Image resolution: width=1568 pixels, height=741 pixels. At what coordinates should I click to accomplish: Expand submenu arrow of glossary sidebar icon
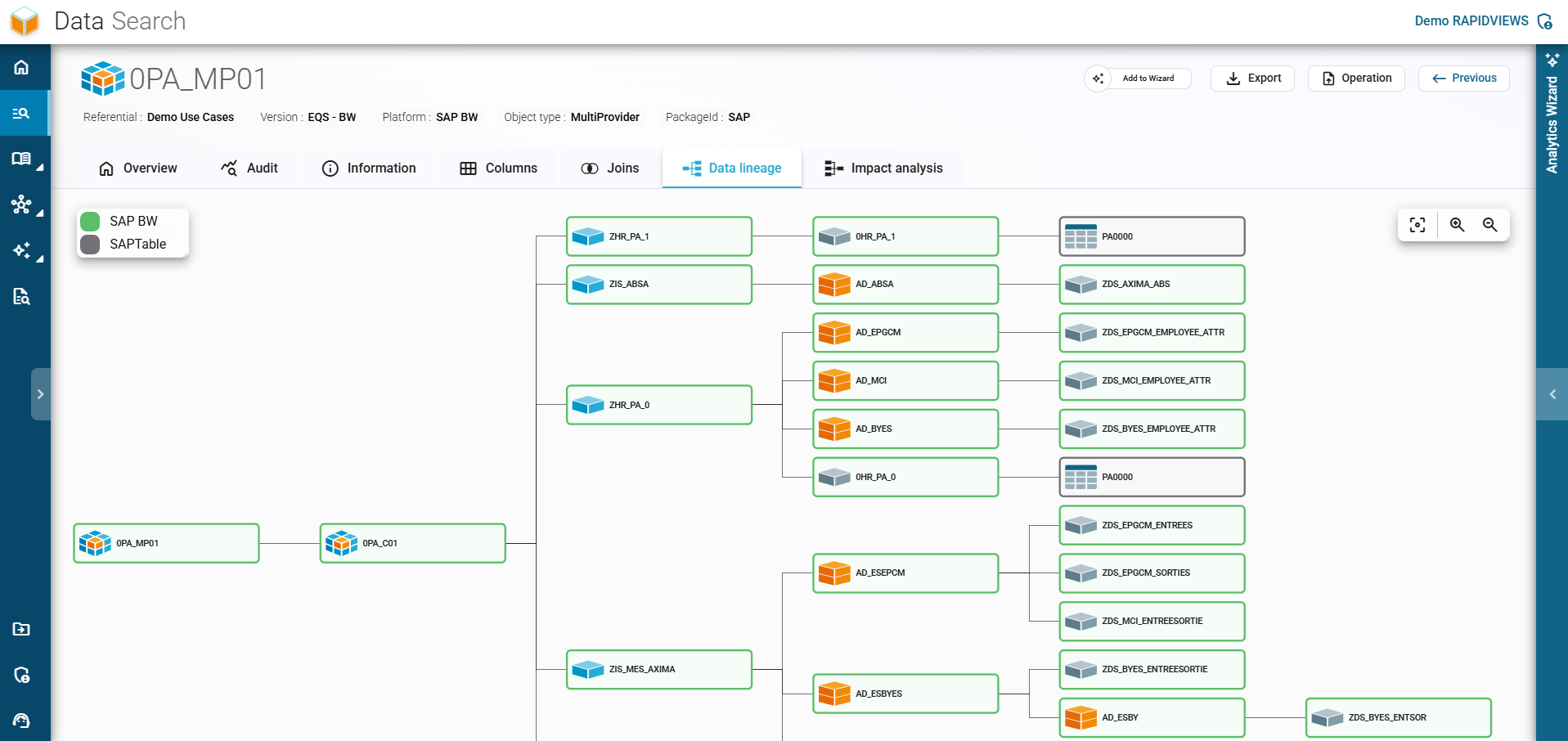(x=39, y=167)
